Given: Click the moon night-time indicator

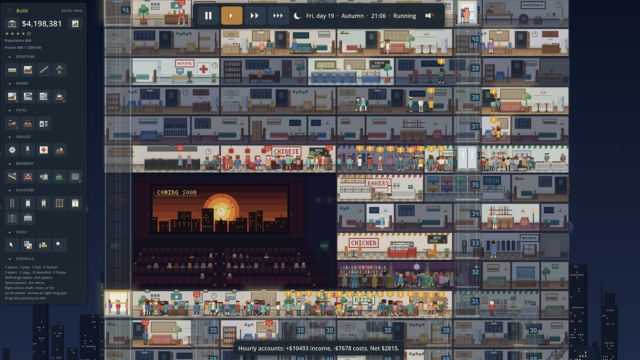Looking at the screenshot, I should point(297,16).
